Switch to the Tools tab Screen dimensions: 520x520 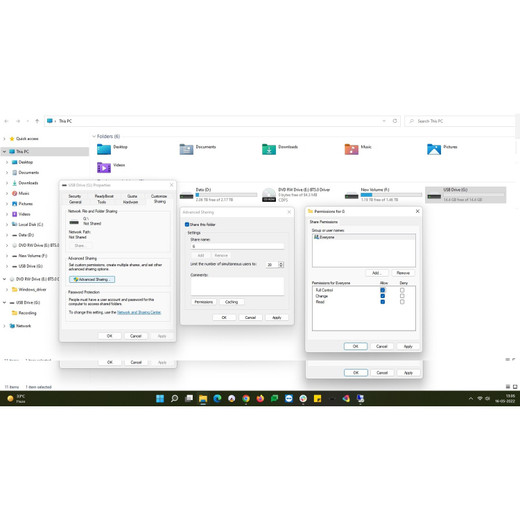pyautogui.click(x=102, y=202)
